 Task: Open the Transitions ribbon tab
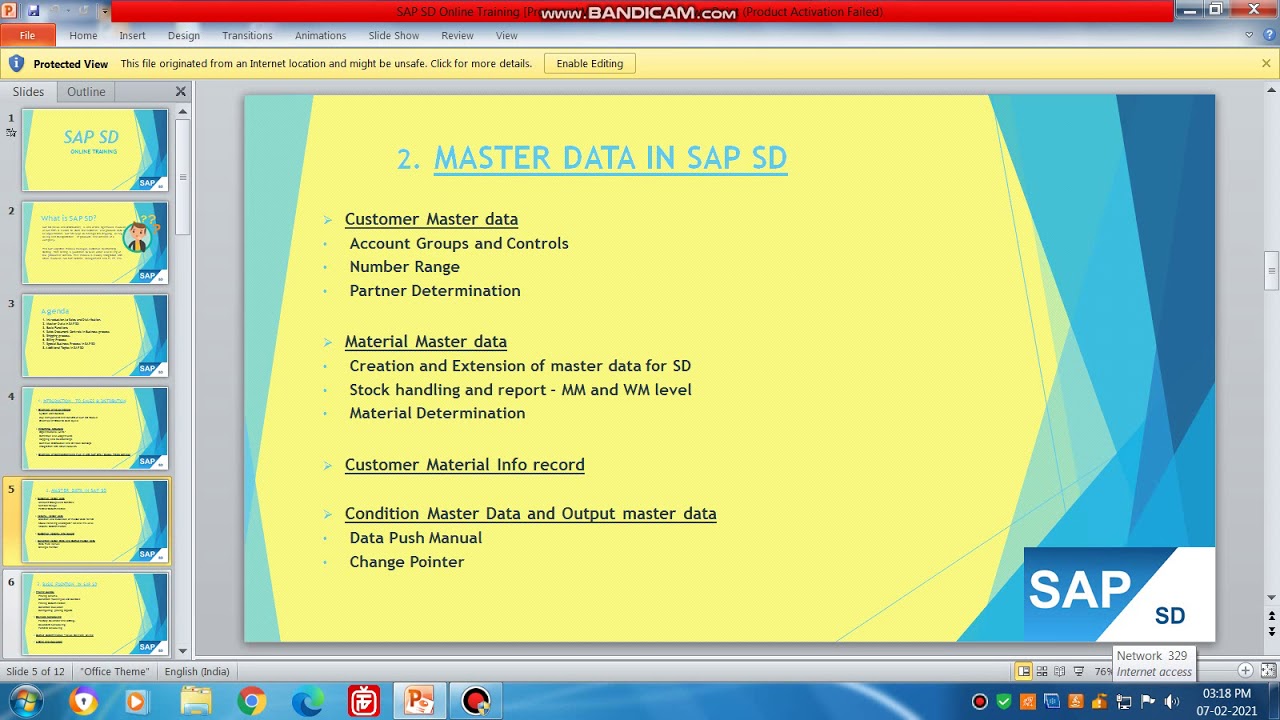(x=247, y=35)
